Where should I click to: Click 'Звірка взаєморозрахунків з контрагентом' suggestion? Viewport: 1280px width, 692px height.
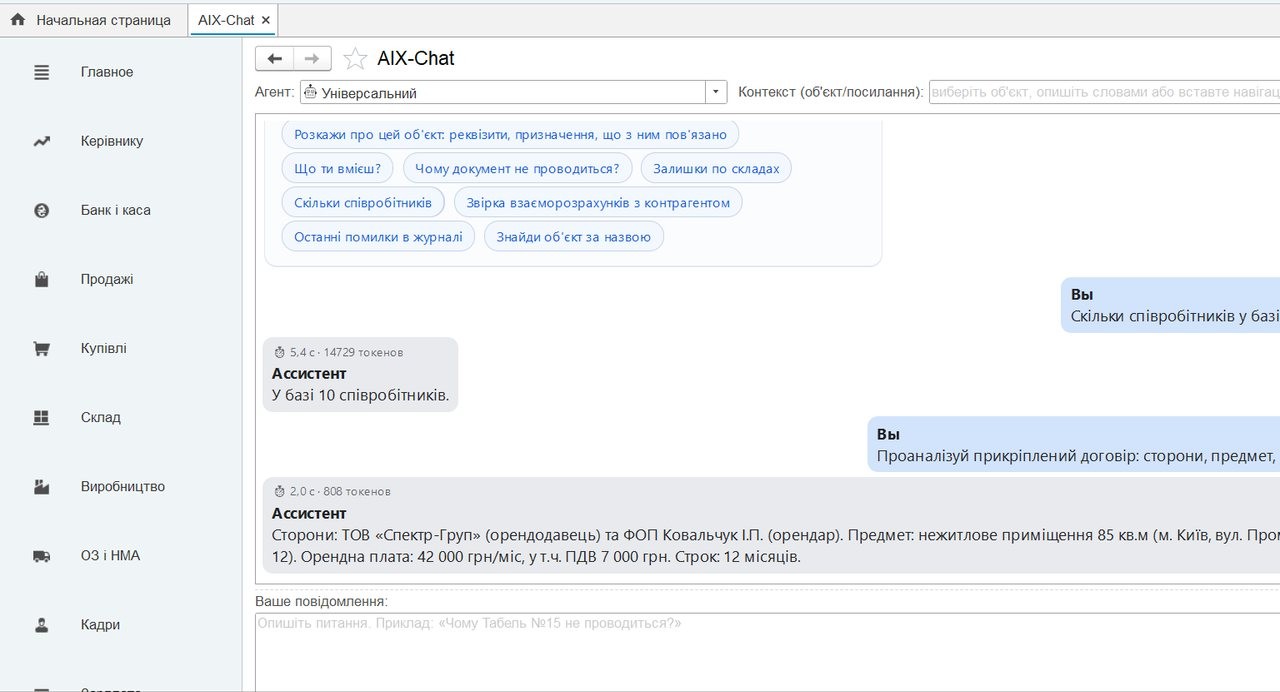click(598, 202)
